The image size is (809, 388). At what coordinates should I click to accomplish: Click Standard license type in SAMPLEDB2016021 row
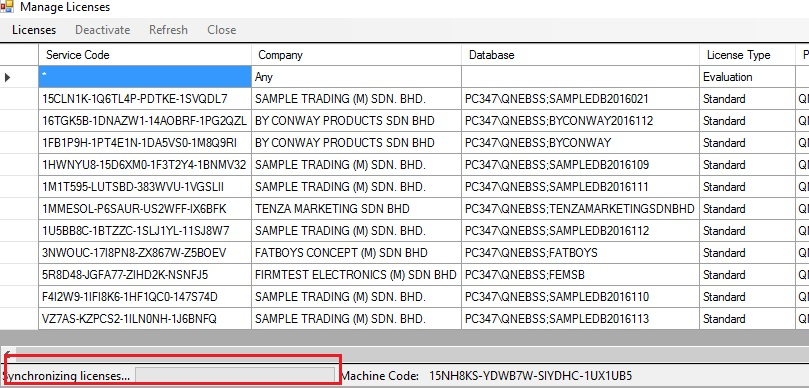[x=748, y=99]
